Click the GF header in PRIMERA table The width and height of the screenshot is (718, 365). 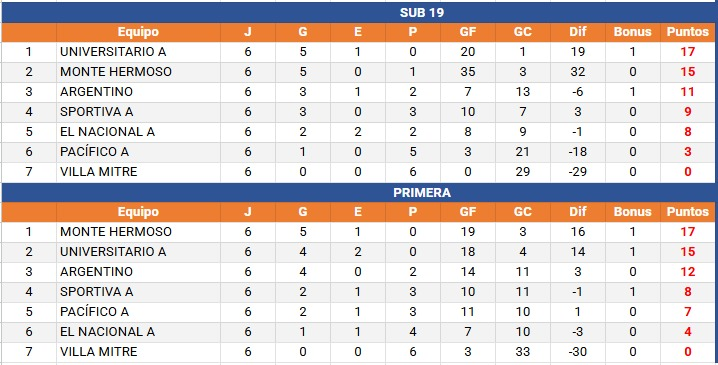(x=468, y=212)
